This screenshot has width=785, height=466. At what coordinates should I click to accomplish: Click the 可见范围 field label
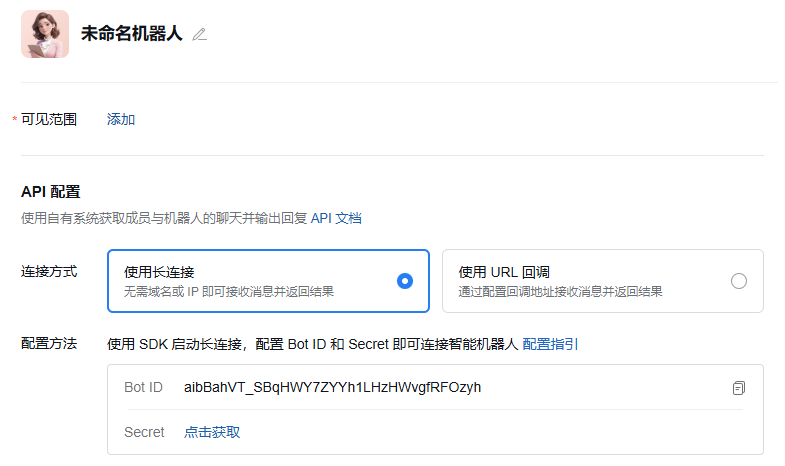point(49,120)
